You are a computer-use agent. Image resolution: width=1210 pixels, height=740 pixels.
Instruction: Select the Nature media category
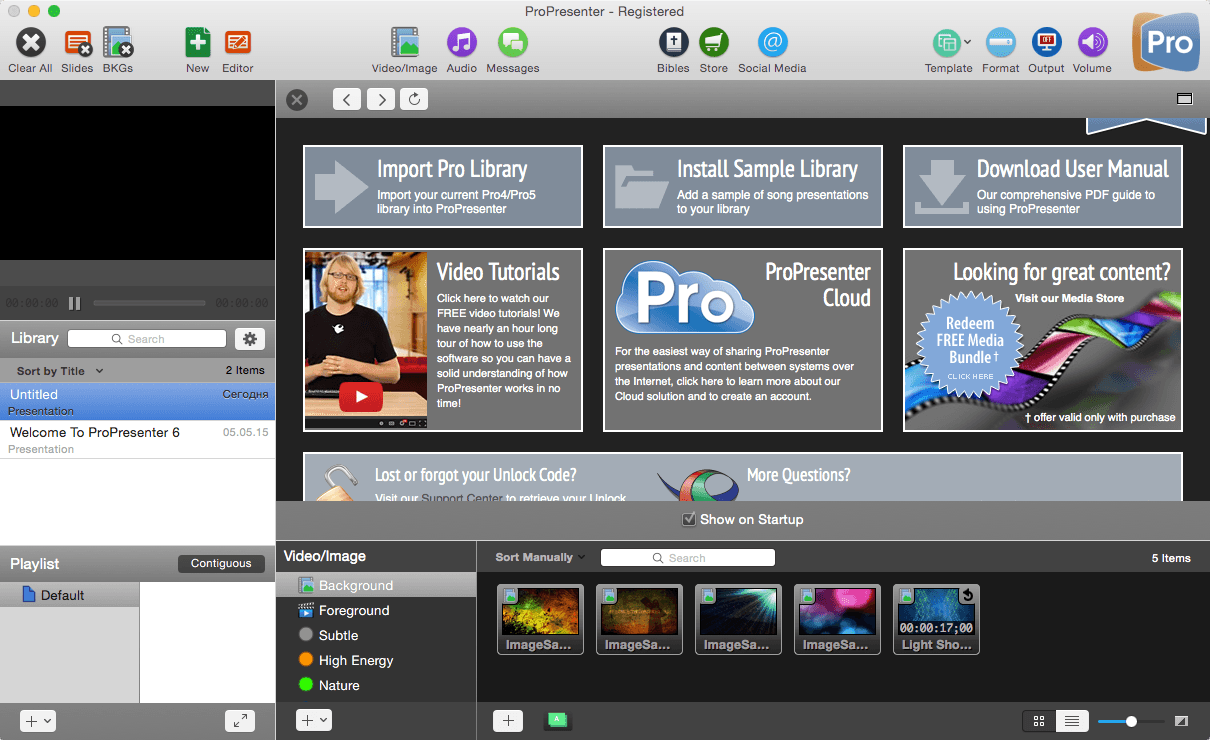coord(376,685)
